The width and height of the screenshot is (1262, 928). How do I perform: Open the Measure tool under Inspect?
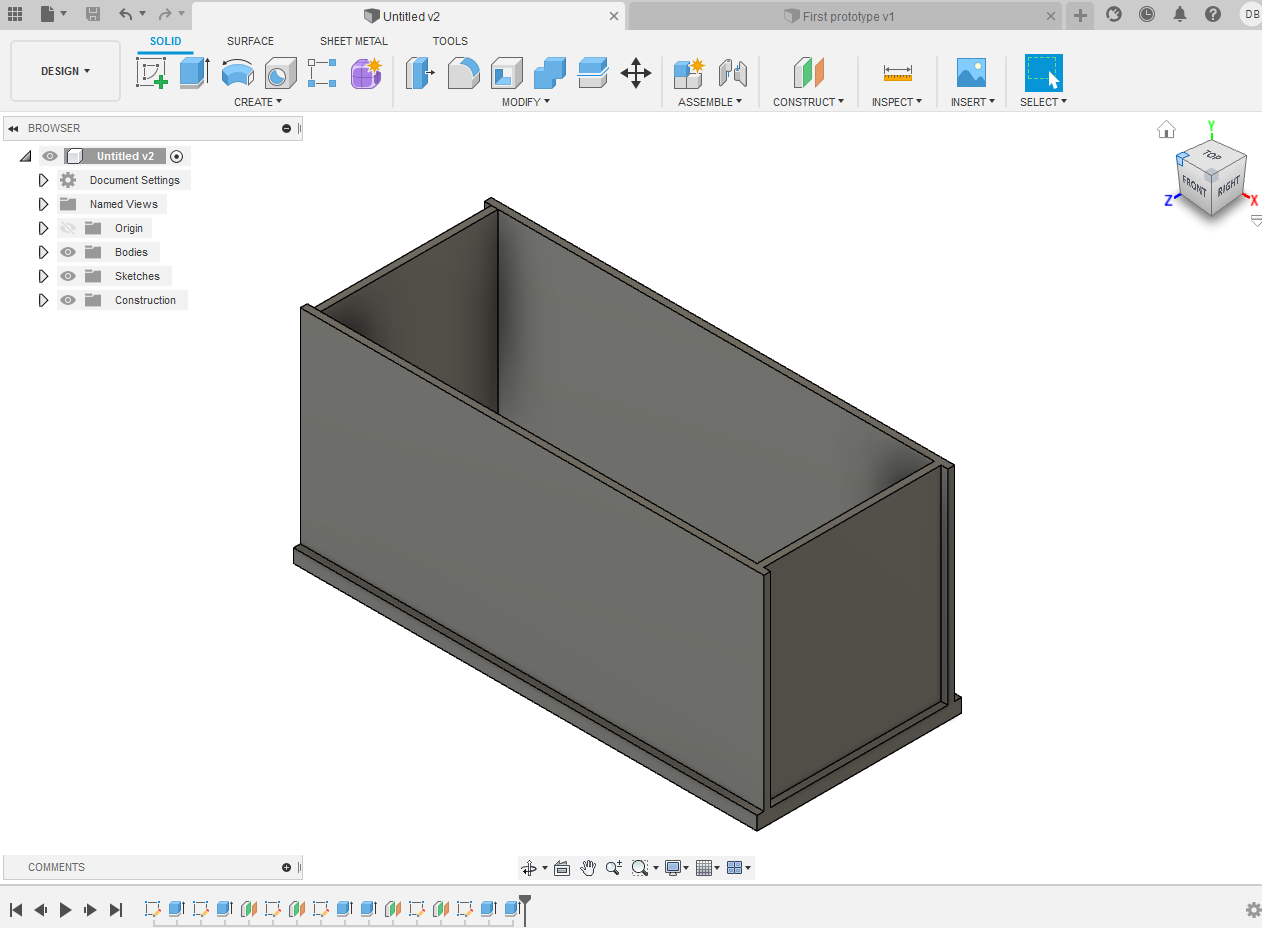click(x=897, y=73)
